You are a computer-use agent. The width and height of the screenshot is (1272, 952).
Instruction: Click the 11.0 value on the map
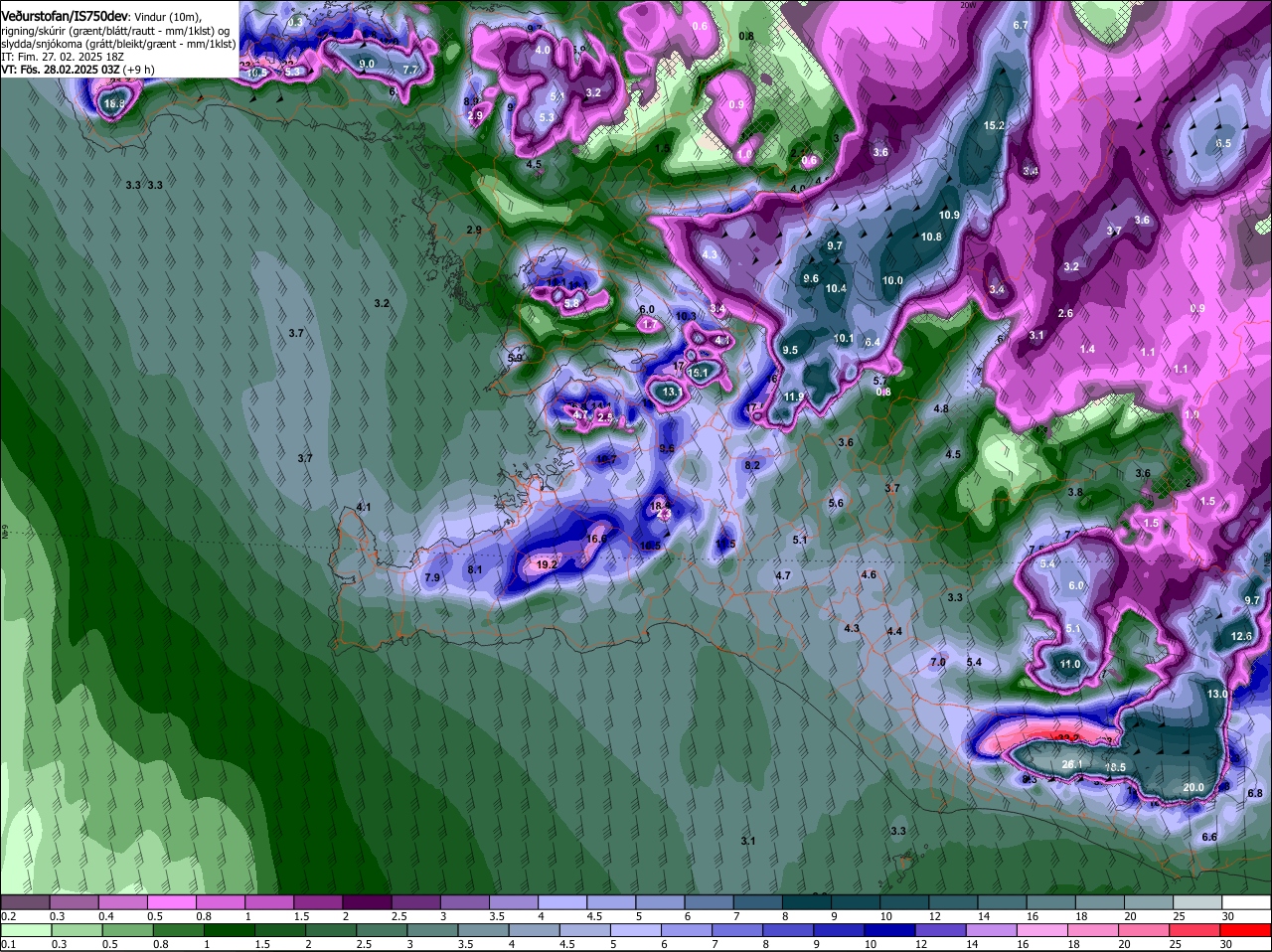click(x=1069, y=664)
